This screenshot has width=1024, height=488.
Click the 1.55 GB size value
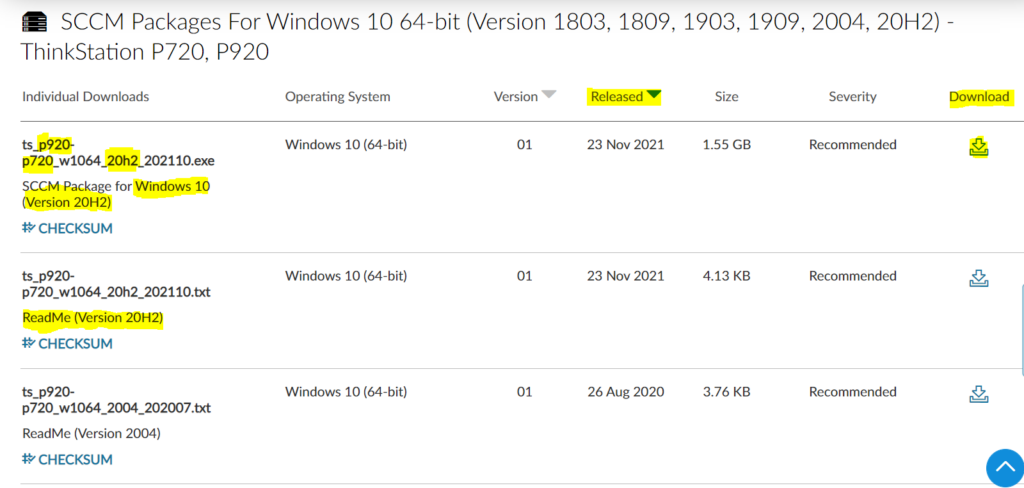(726, 144)
